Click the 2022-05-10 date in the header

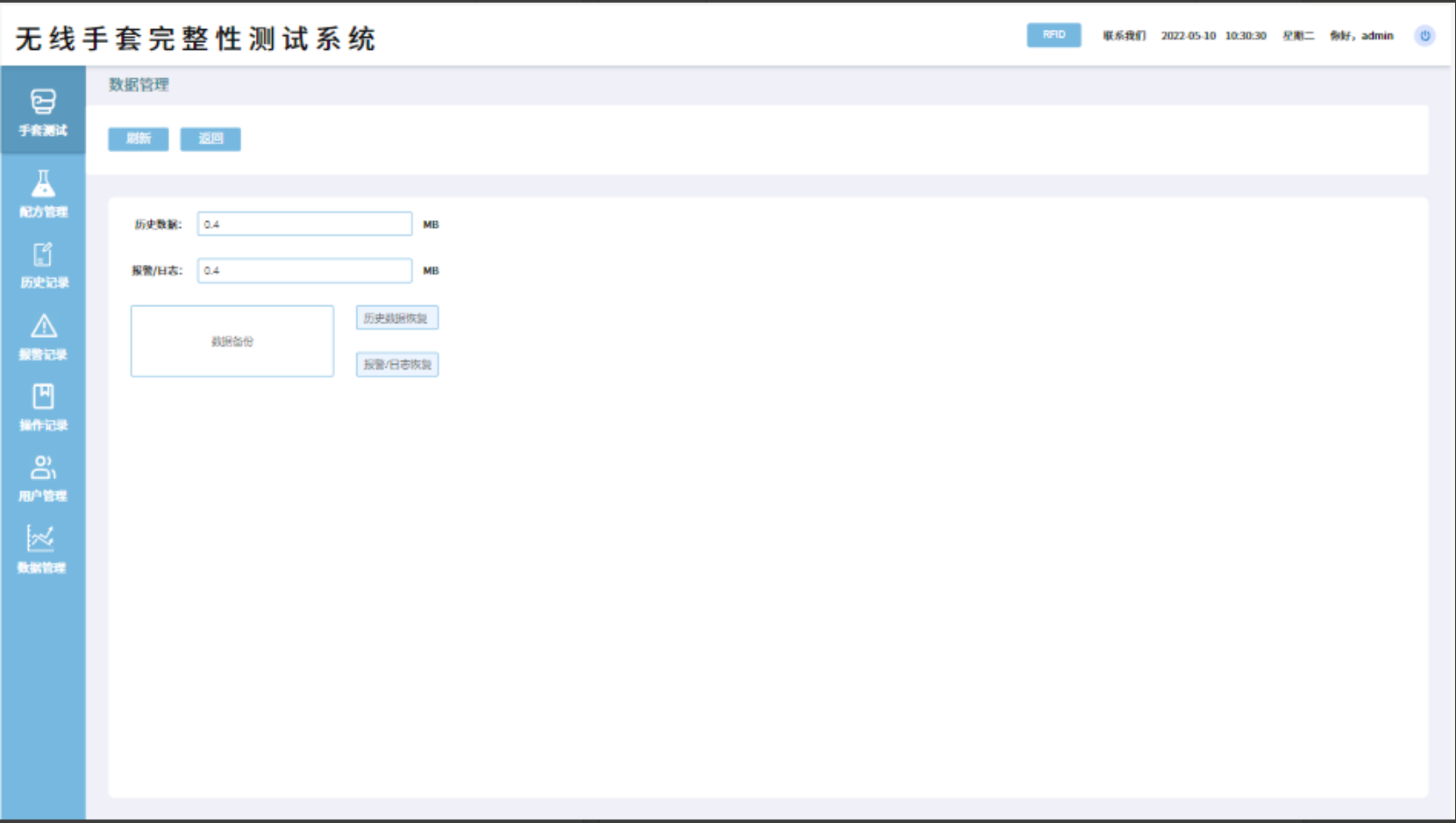click(1188, 36)
